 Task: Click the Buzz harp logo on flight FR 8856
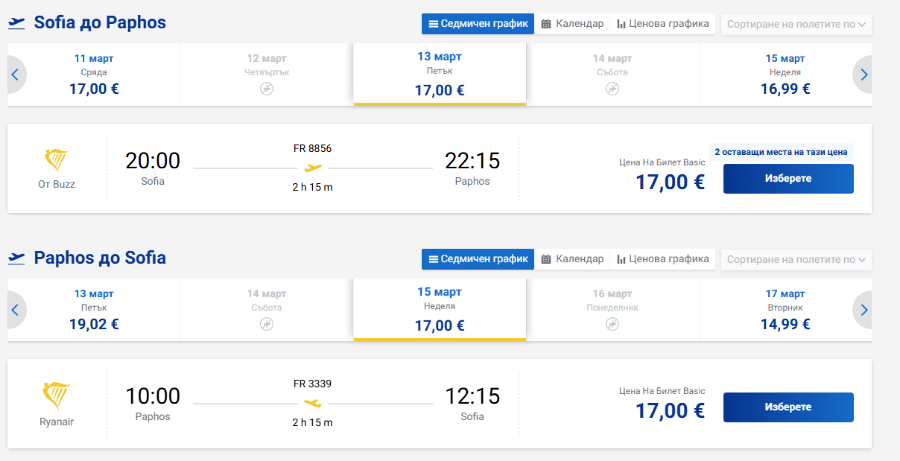56,161
